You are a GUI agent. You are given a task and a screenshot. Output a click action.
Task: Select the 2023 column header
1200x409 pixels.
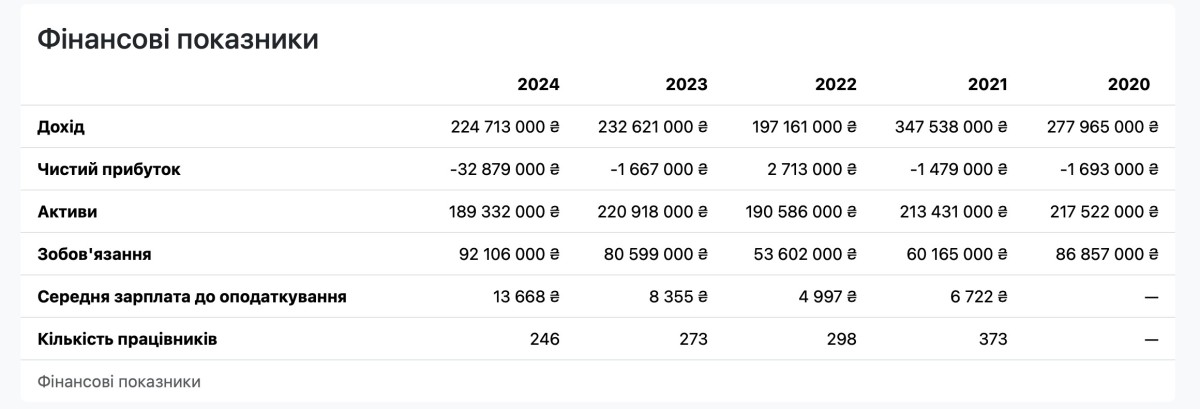tap(686, 84)
